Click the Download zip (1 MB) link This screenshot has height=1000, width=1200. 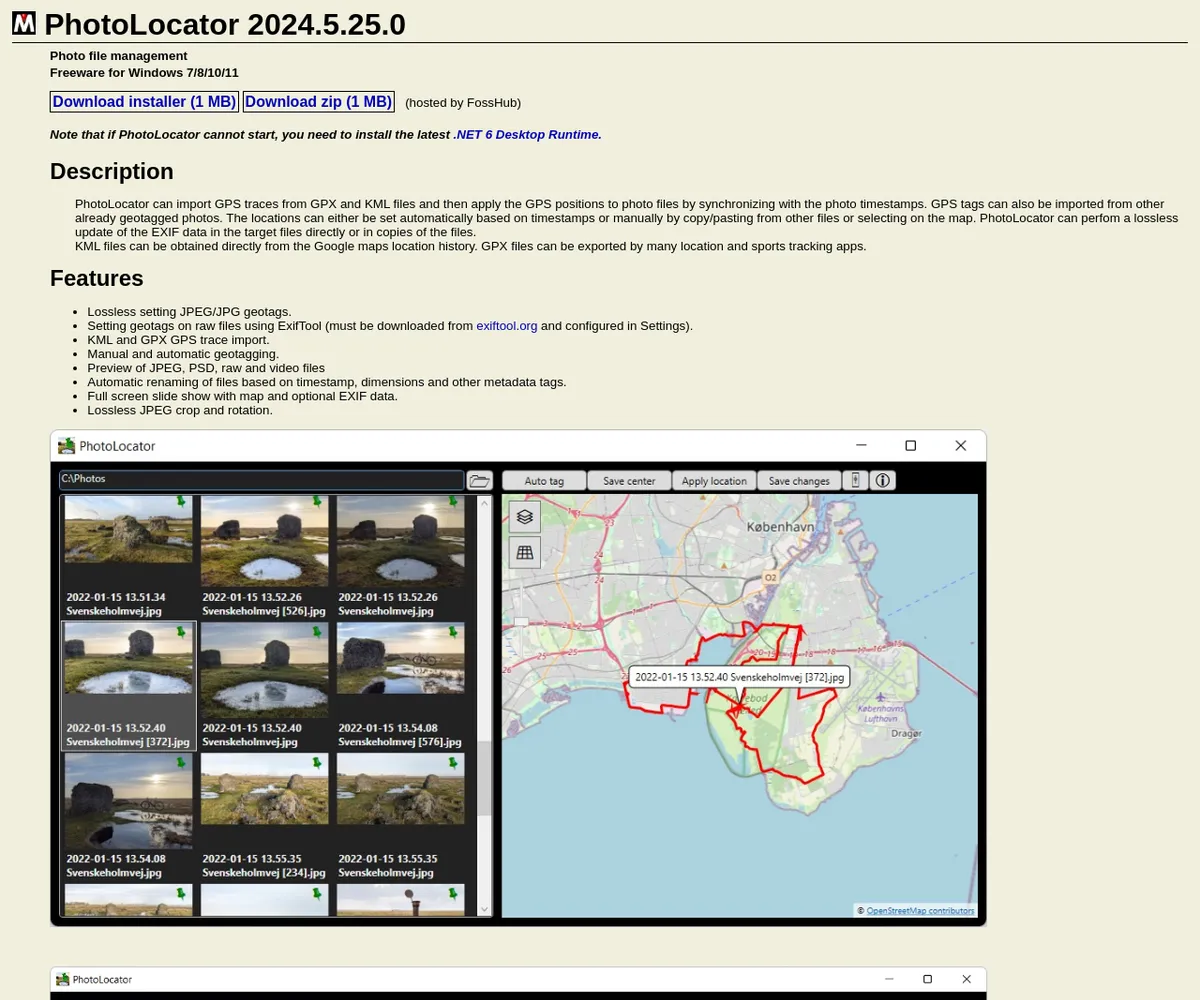pos(318,102)
